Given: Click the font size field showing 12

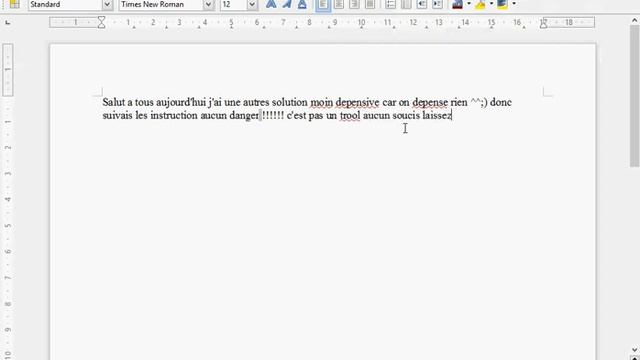Looking at the screenshot, I should pyautogui.click(x=234, y=4).
